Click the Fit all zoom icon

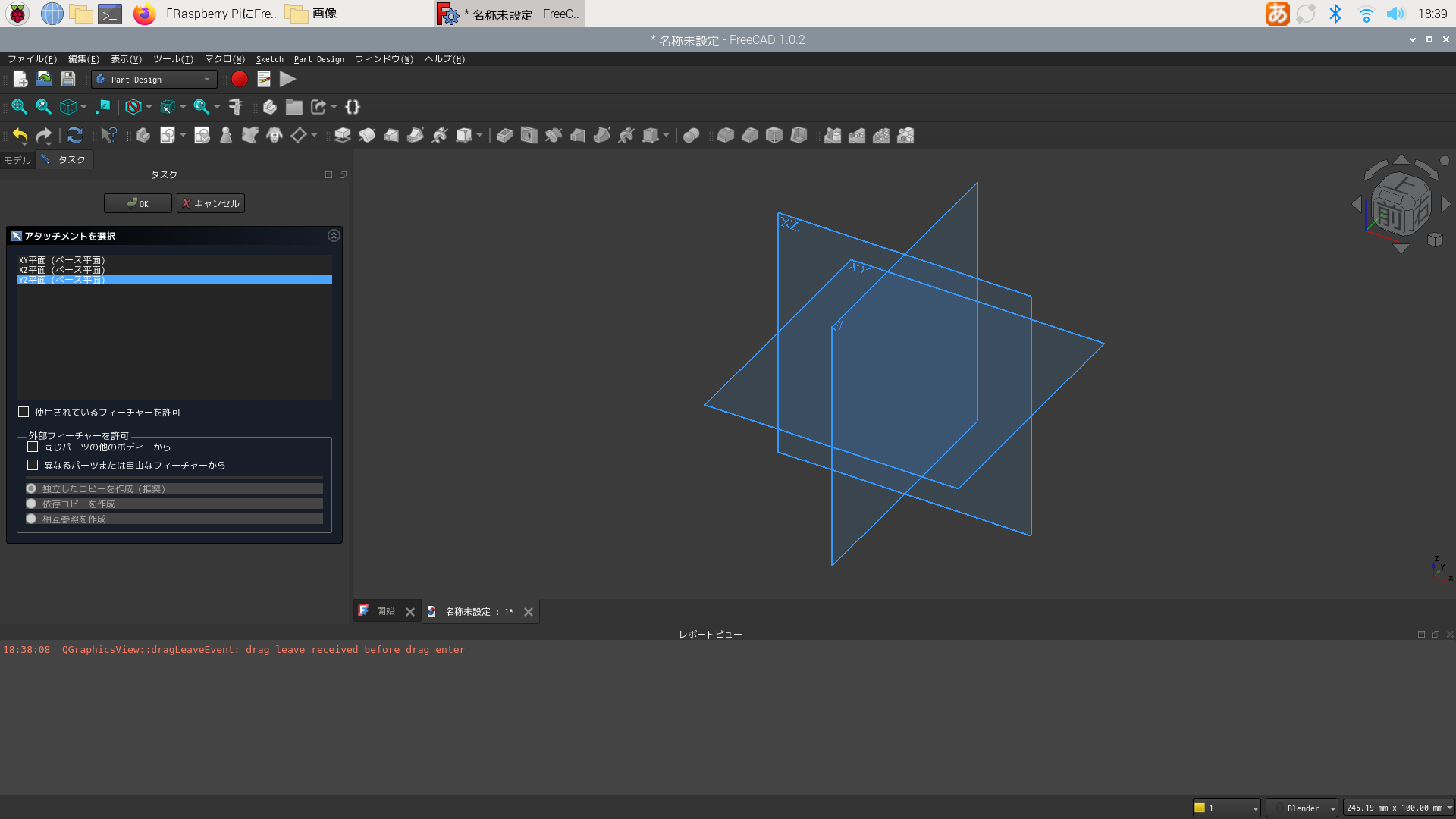(19, 107)
